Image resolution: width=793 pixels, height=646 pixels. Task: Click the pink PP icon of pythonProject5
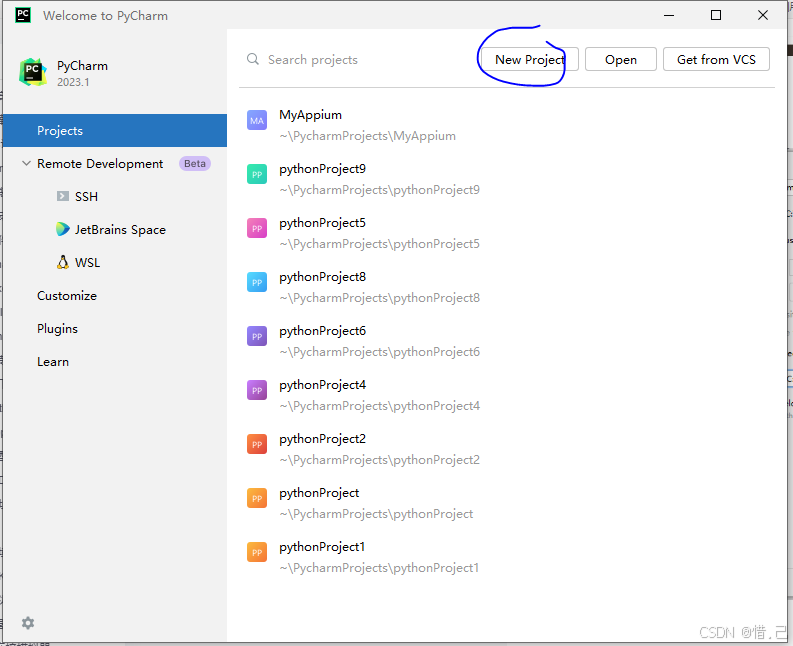[257, 228]
